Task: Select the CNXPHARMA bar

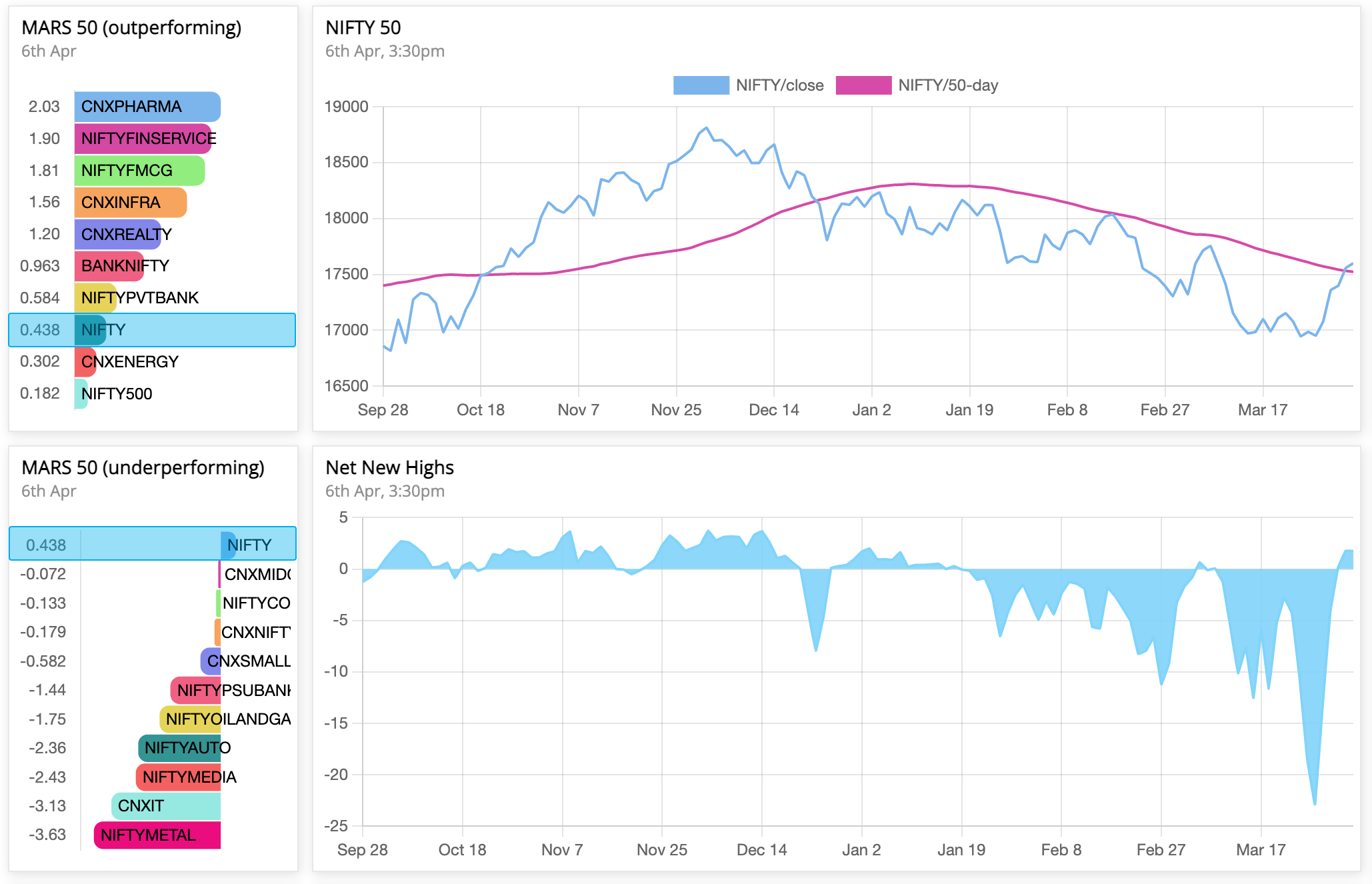Action: pos(147,107)
